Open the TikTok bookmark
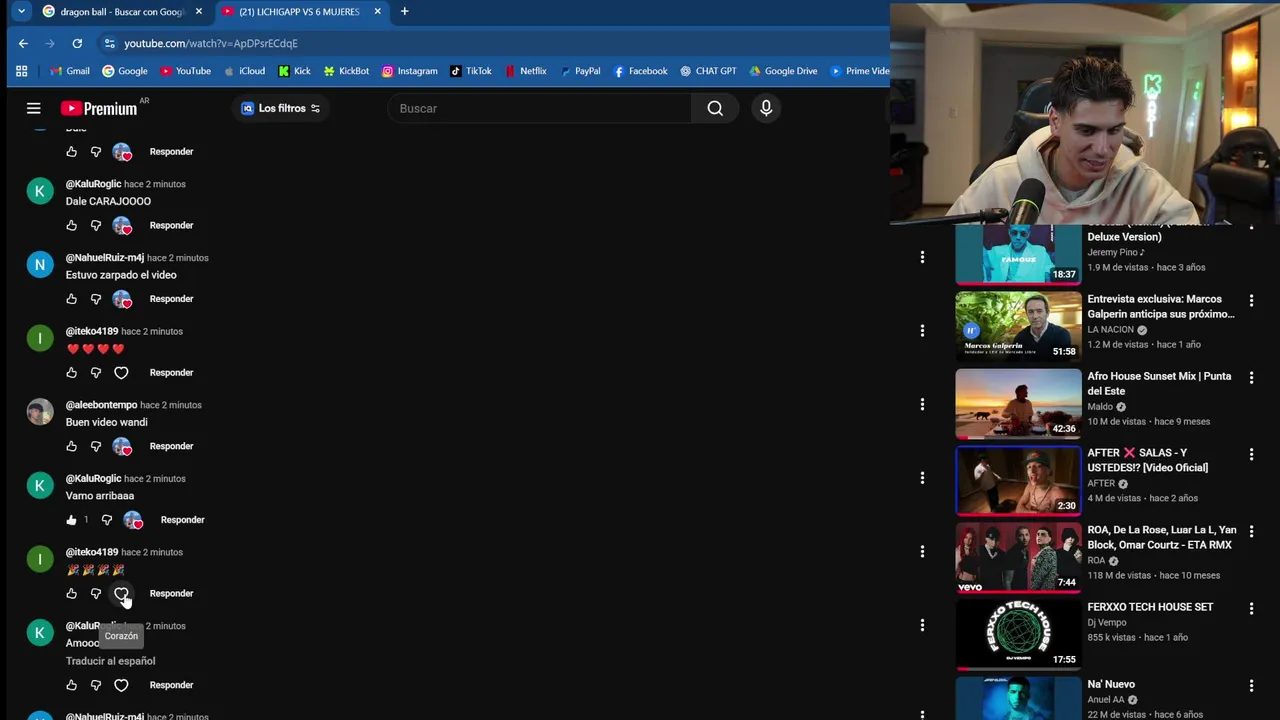 point(471,71)
